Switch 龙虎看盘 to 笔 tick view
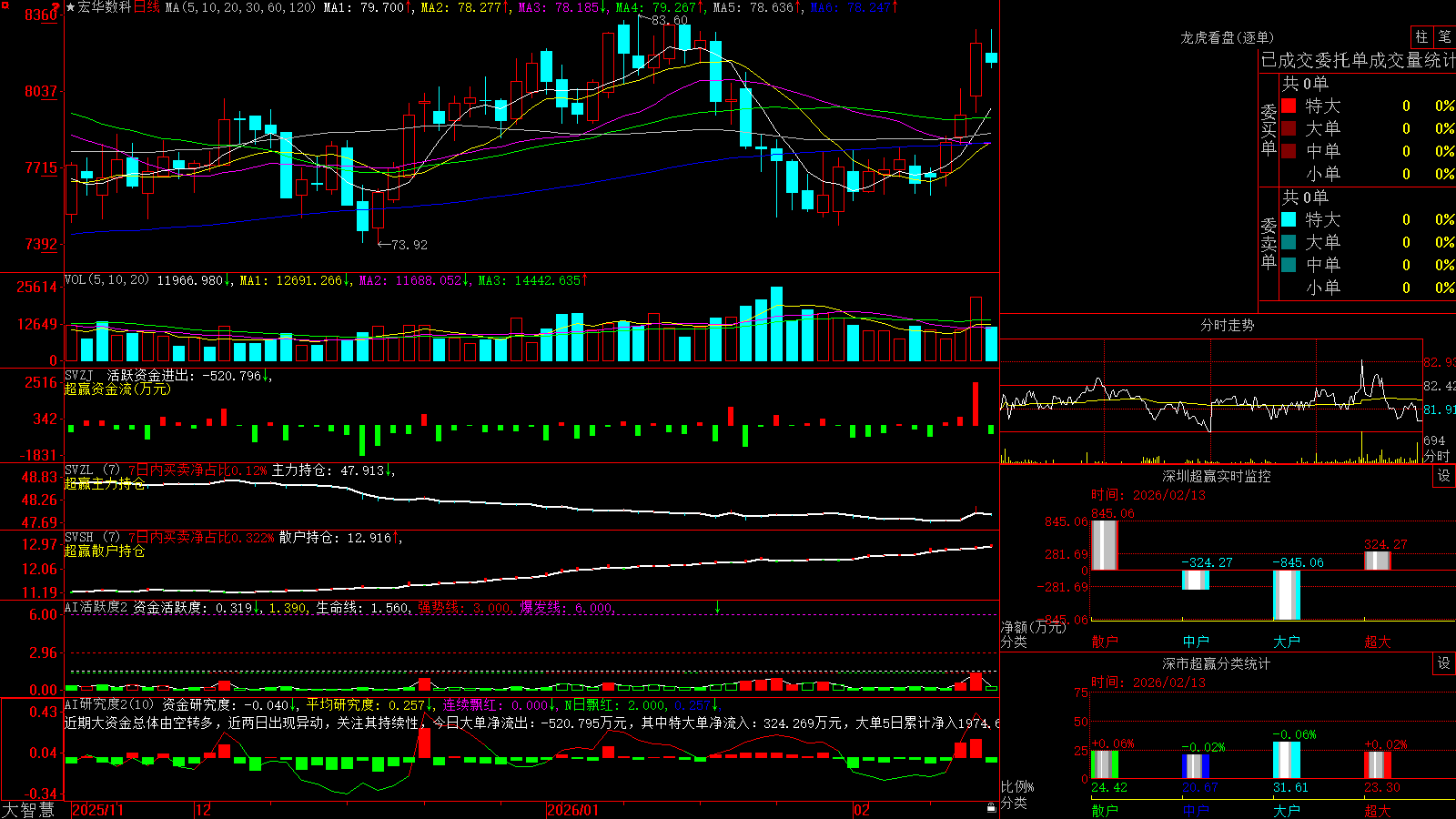The image size is (1456, 819). [1444, 37]
